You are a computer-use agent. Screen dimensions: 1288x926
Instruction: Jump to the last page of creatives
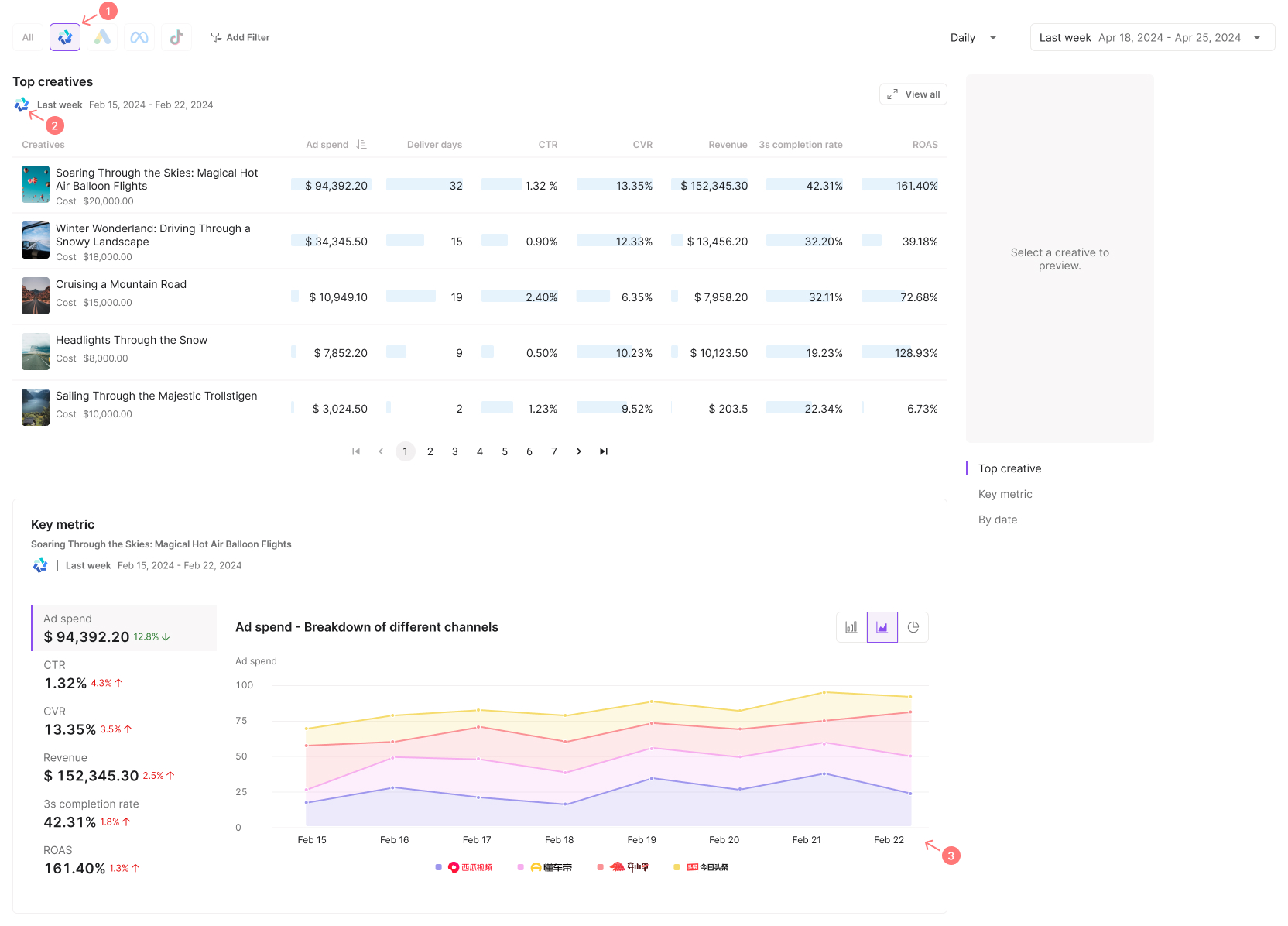604,451
